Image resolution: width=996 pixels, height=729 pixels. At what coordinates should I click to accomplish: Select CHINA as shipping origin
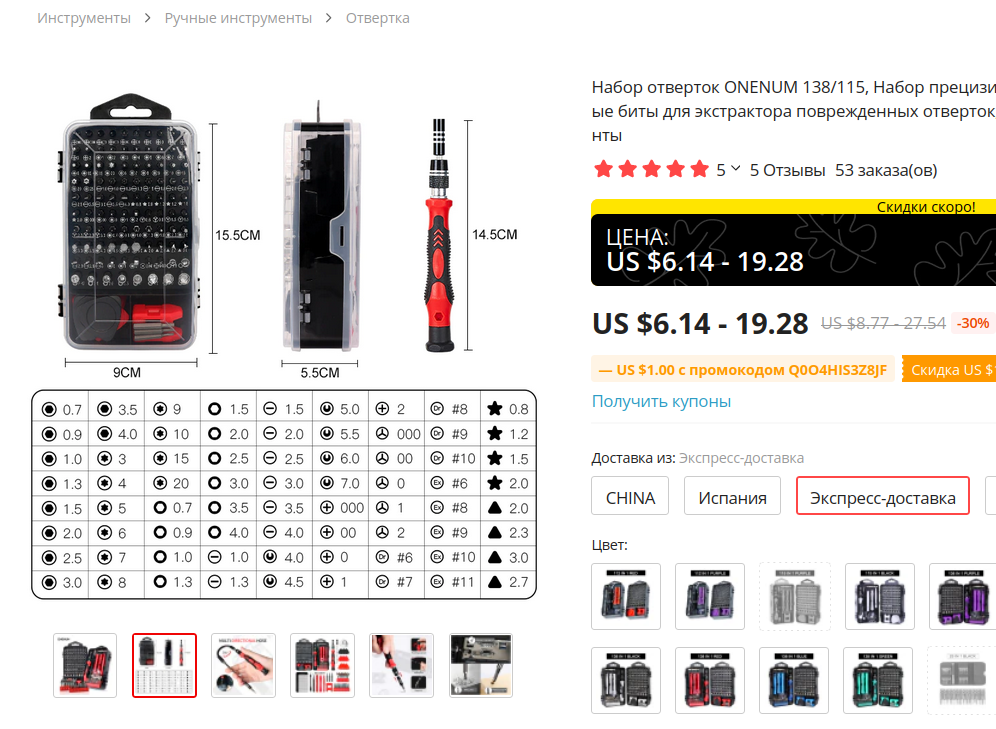pos(630,497)
